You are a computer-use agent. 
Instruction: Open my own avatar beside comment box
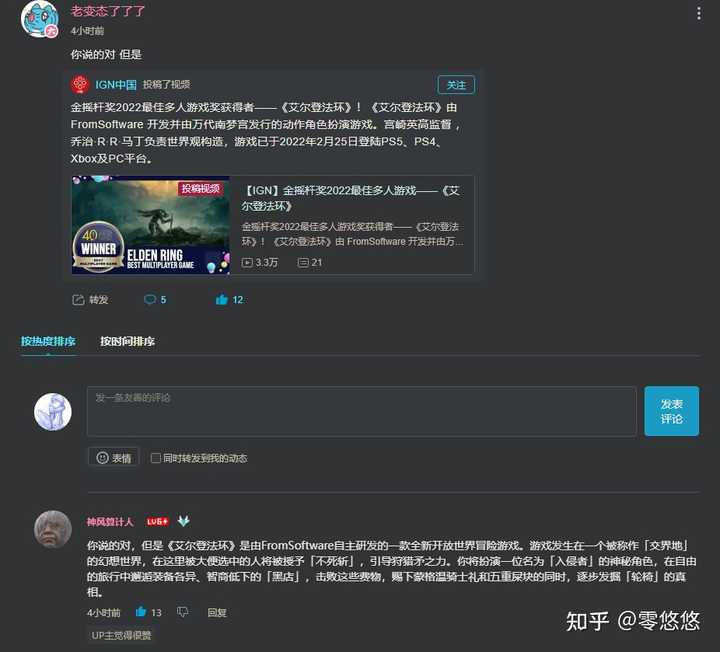click(53, 412)
